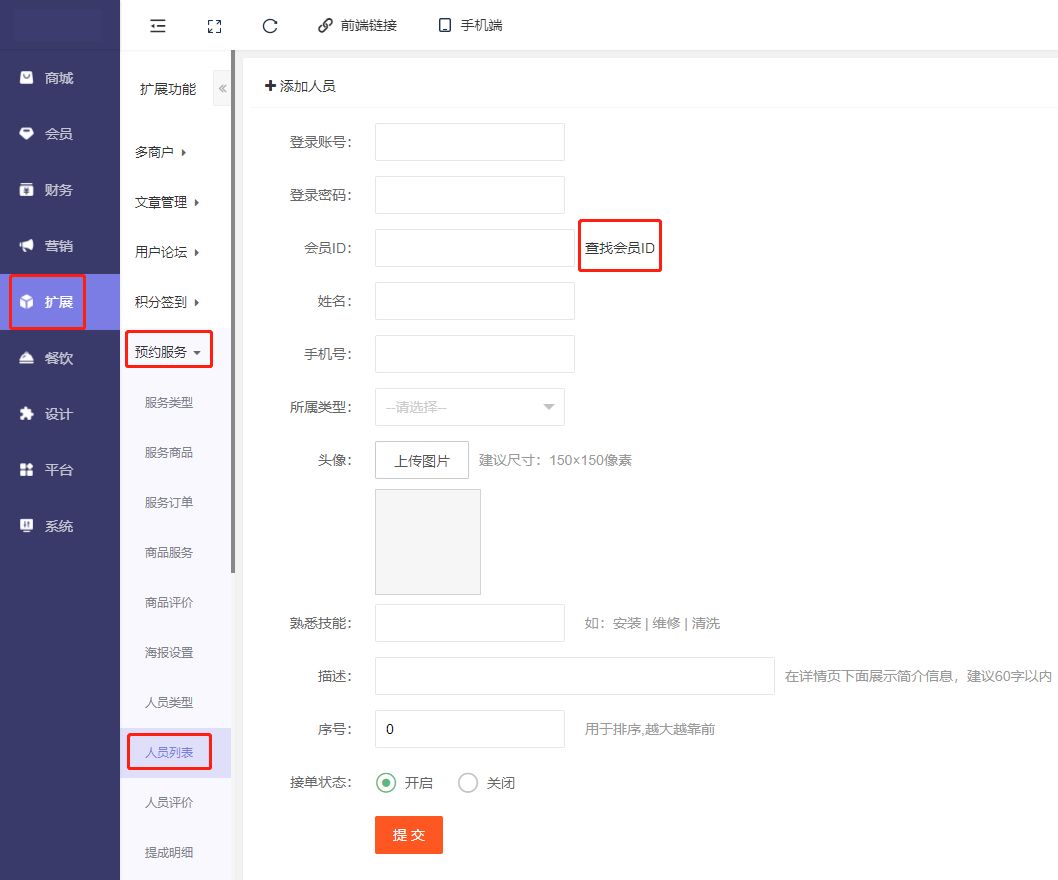Click the 登录账号 input field
This screenshot has width=1058, height=880.
click(x=469, y=142)
